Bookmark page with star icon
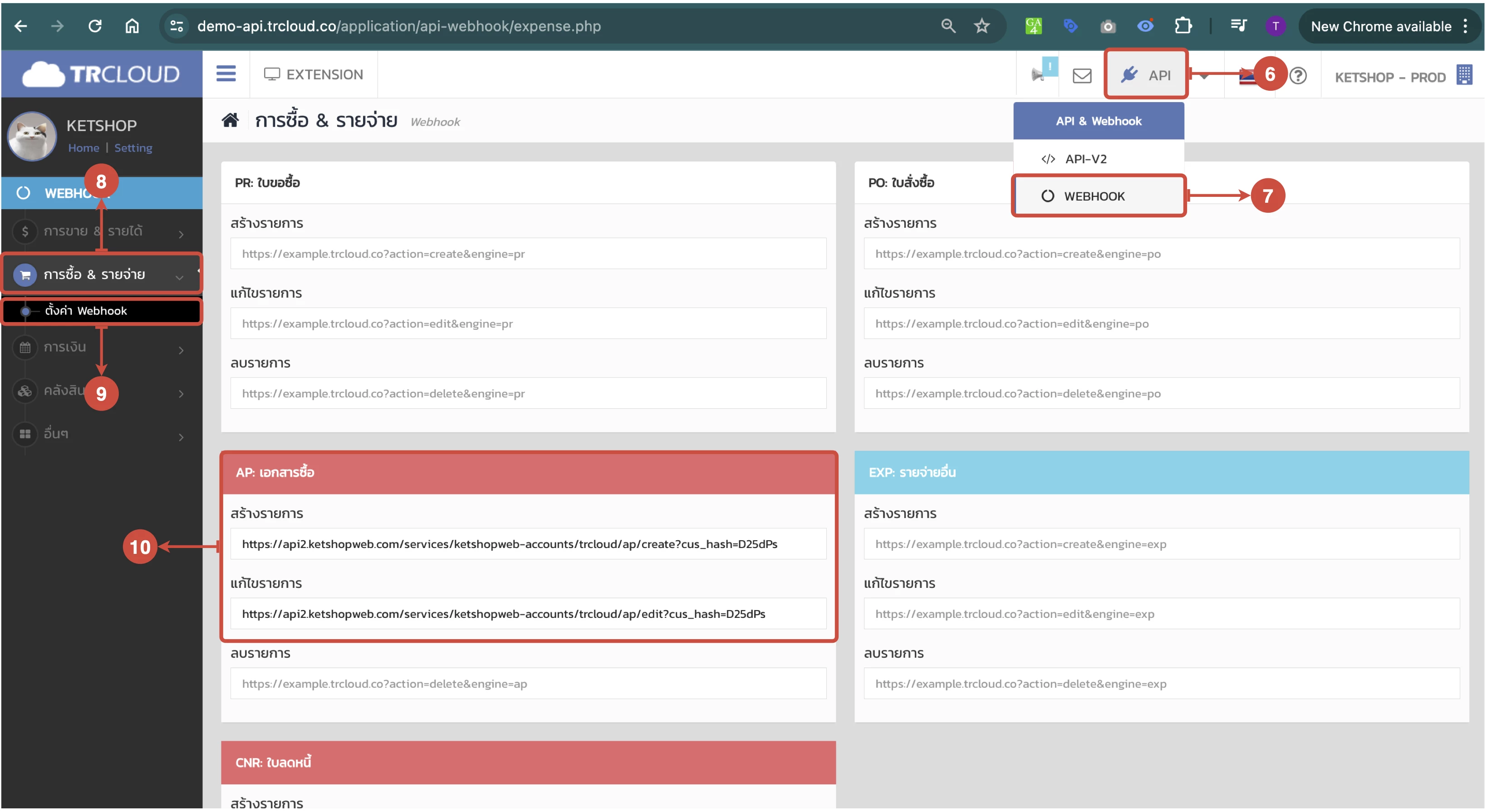 982,26
